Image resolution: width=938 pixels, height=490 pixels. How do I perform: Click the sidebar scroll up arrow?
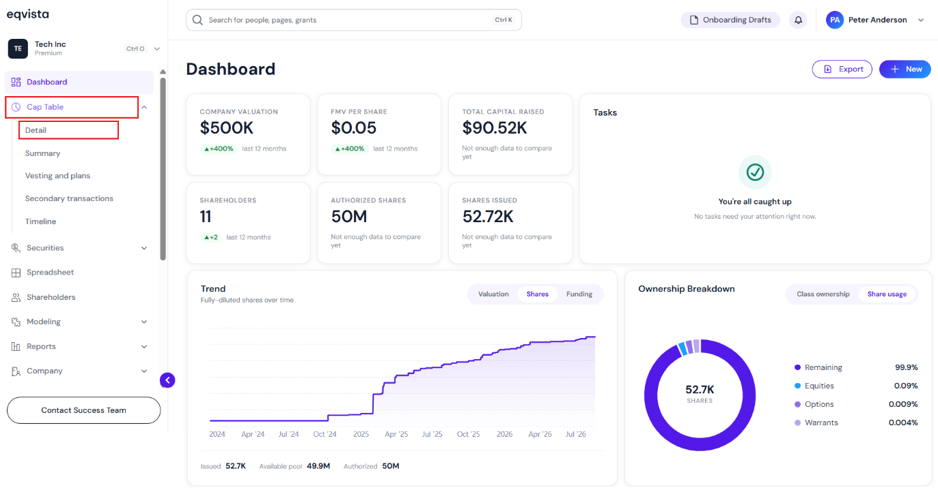[x=163, y=72]
